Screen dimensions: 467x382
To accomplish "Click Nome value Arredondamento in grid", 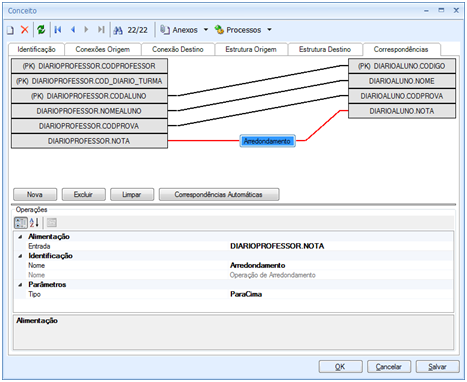I will 257,265.
